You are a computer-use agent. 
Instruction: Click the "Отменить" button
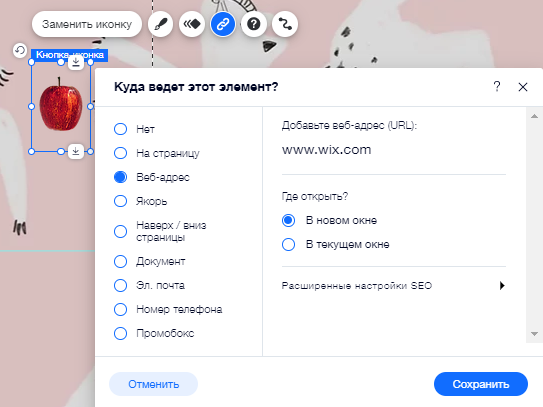153,384
